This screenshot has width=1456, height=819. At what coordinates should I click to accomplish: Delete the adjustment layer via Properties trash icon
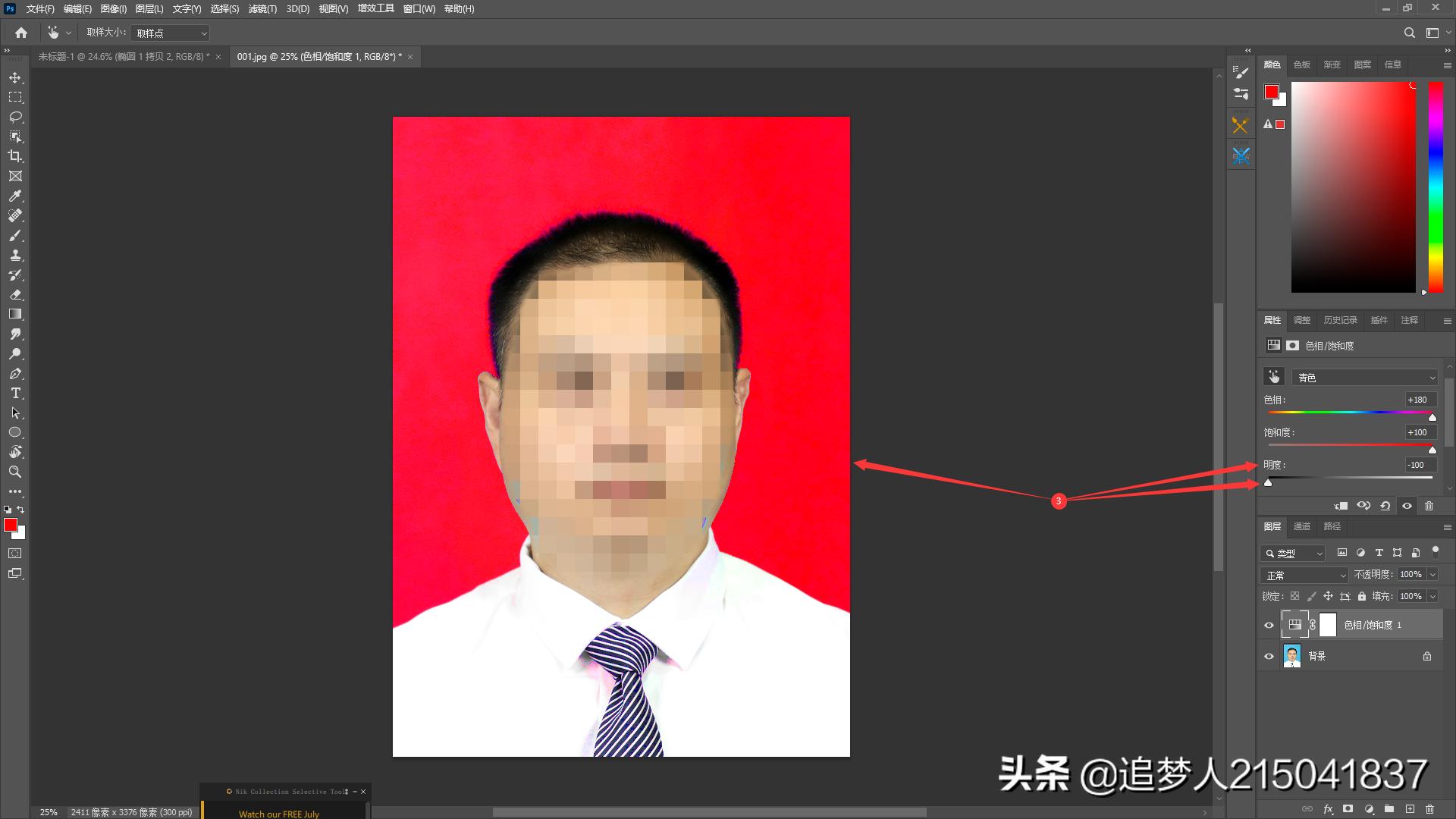click(1429, 506)
